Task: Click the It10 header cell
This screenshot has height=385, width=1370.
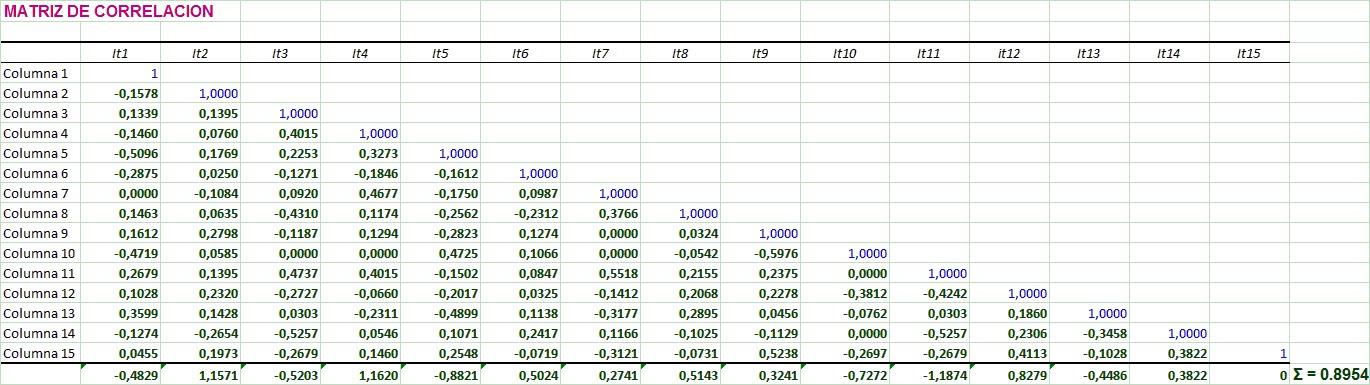Action: [845, 53]
